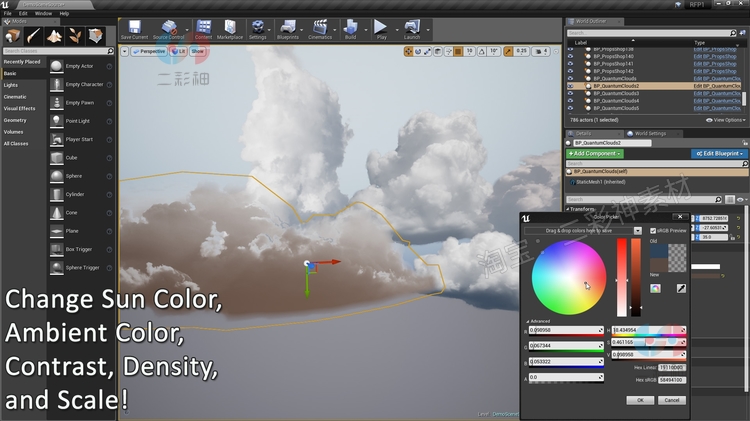Screen dimensions: 750x421
Task: Select Foliage mode icon
Action: [75, 35]
